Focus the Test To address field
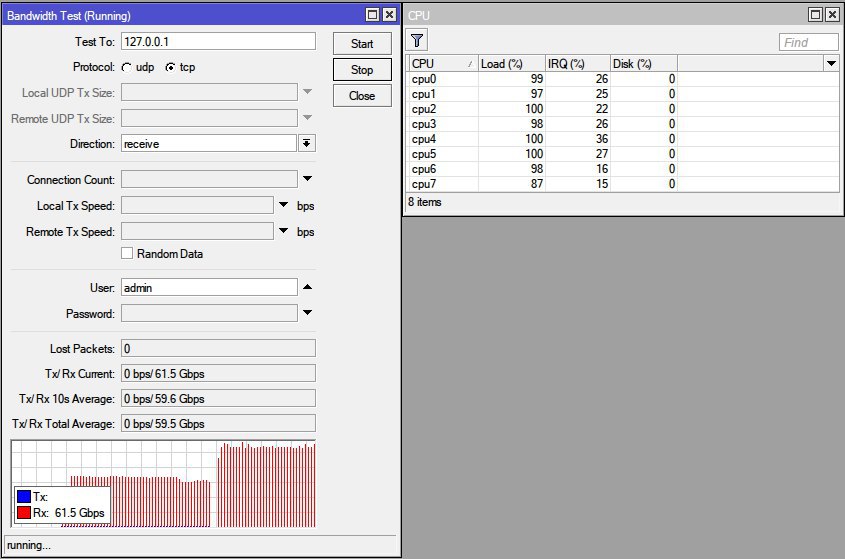Viewport: 845px width, 559px height. (x=218, y=42)
